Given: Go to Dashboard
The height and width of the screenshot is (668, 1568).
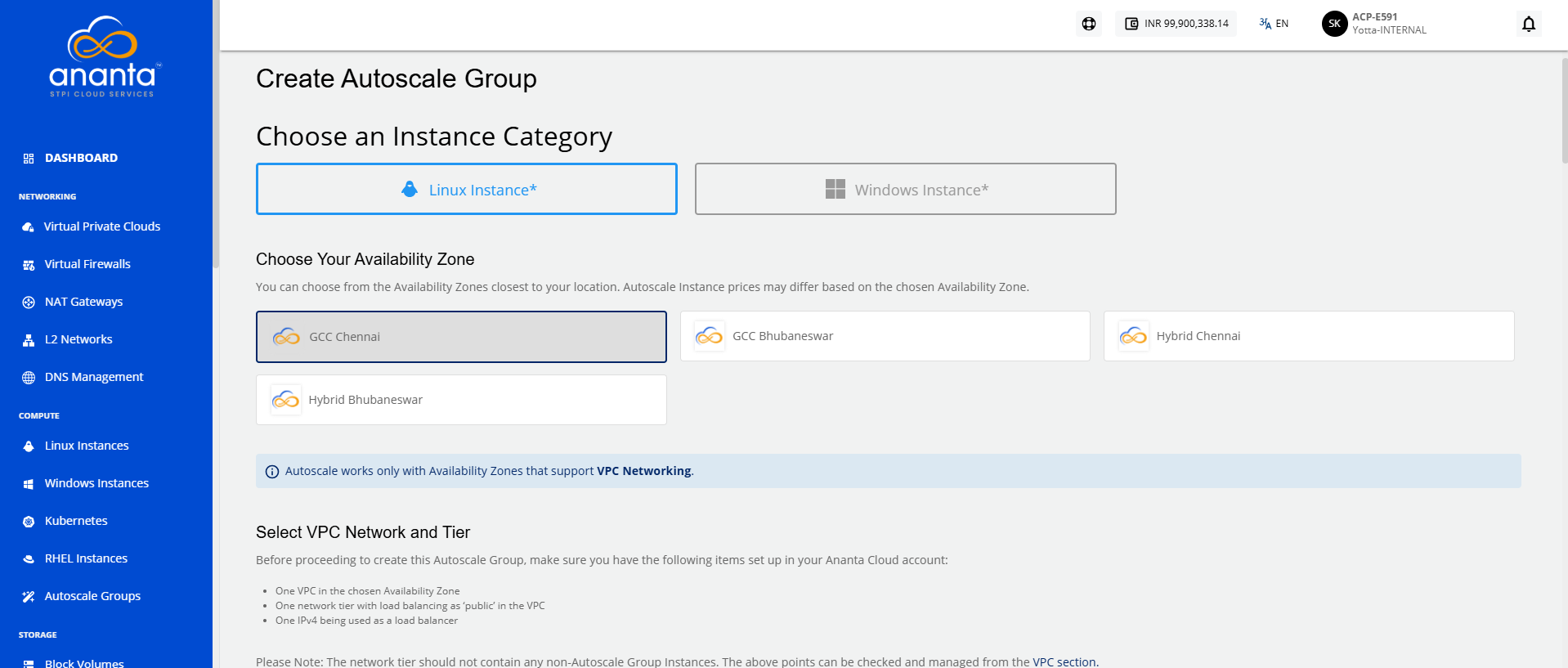Looking at the screenshot, I should tap(81, 158).
